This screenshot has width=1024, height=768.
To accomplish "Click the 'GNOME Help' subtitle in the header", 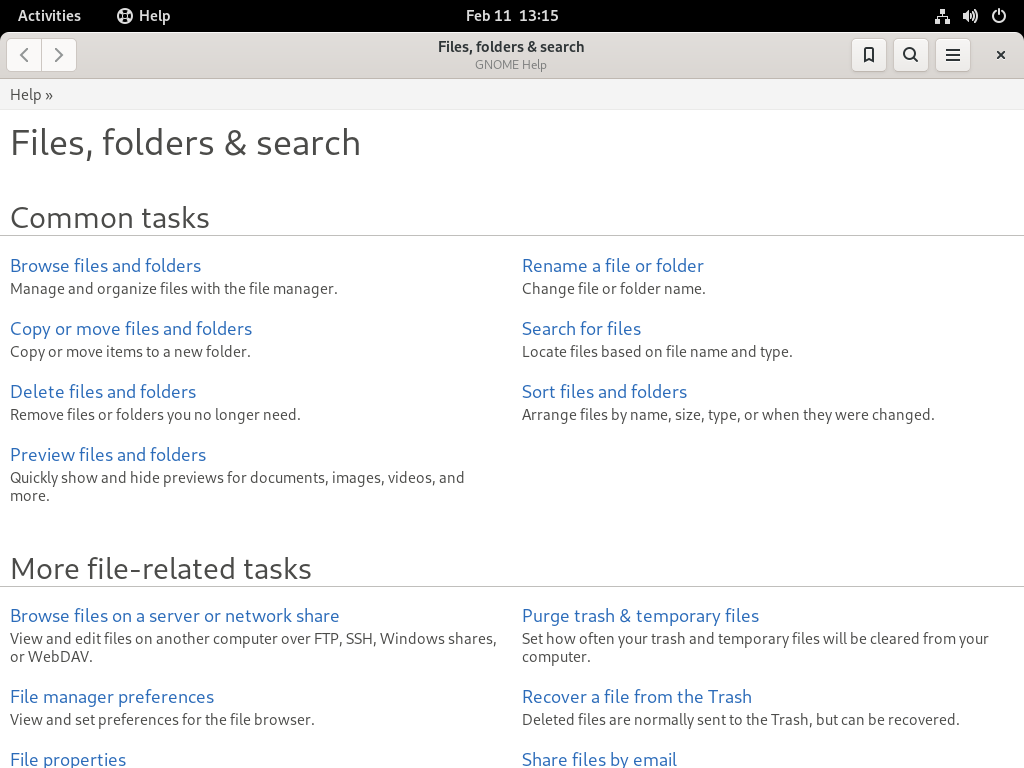I will click(x=511, y=65).
